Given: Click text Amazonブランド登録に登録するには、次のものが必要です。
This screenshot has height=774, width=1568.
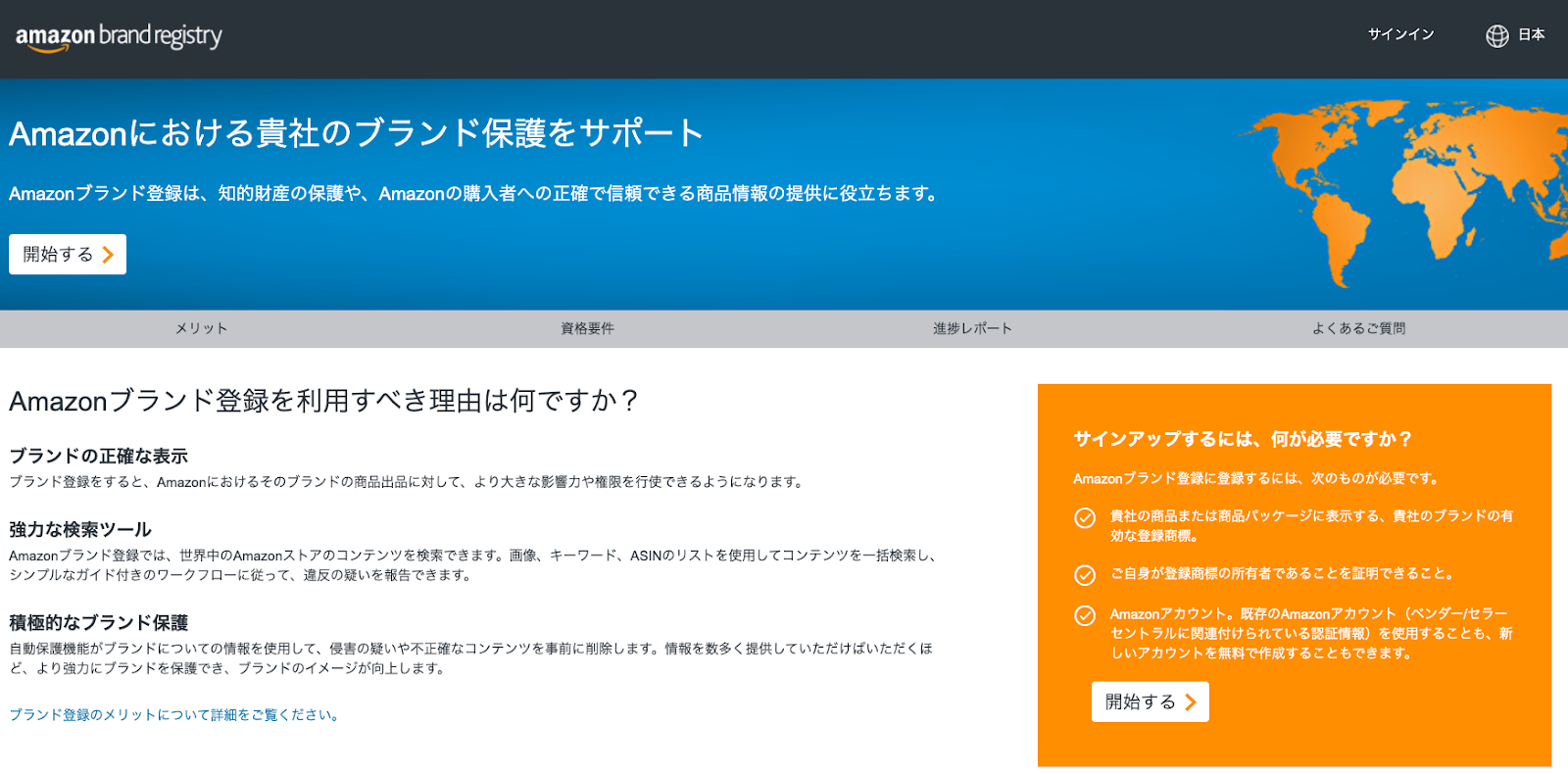Looking at the screenshot, I should coord(1257,479).
